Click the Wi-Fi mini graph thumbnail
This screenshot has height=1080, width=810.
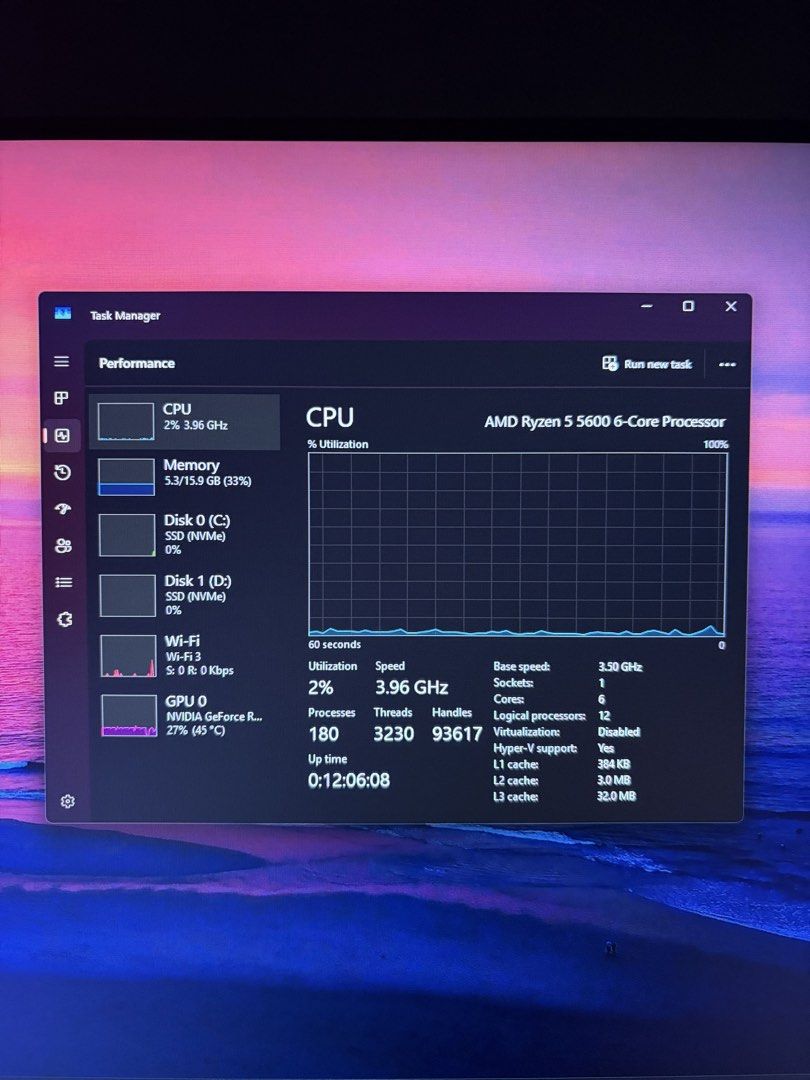pyautogui.click(x=128, y=656)
